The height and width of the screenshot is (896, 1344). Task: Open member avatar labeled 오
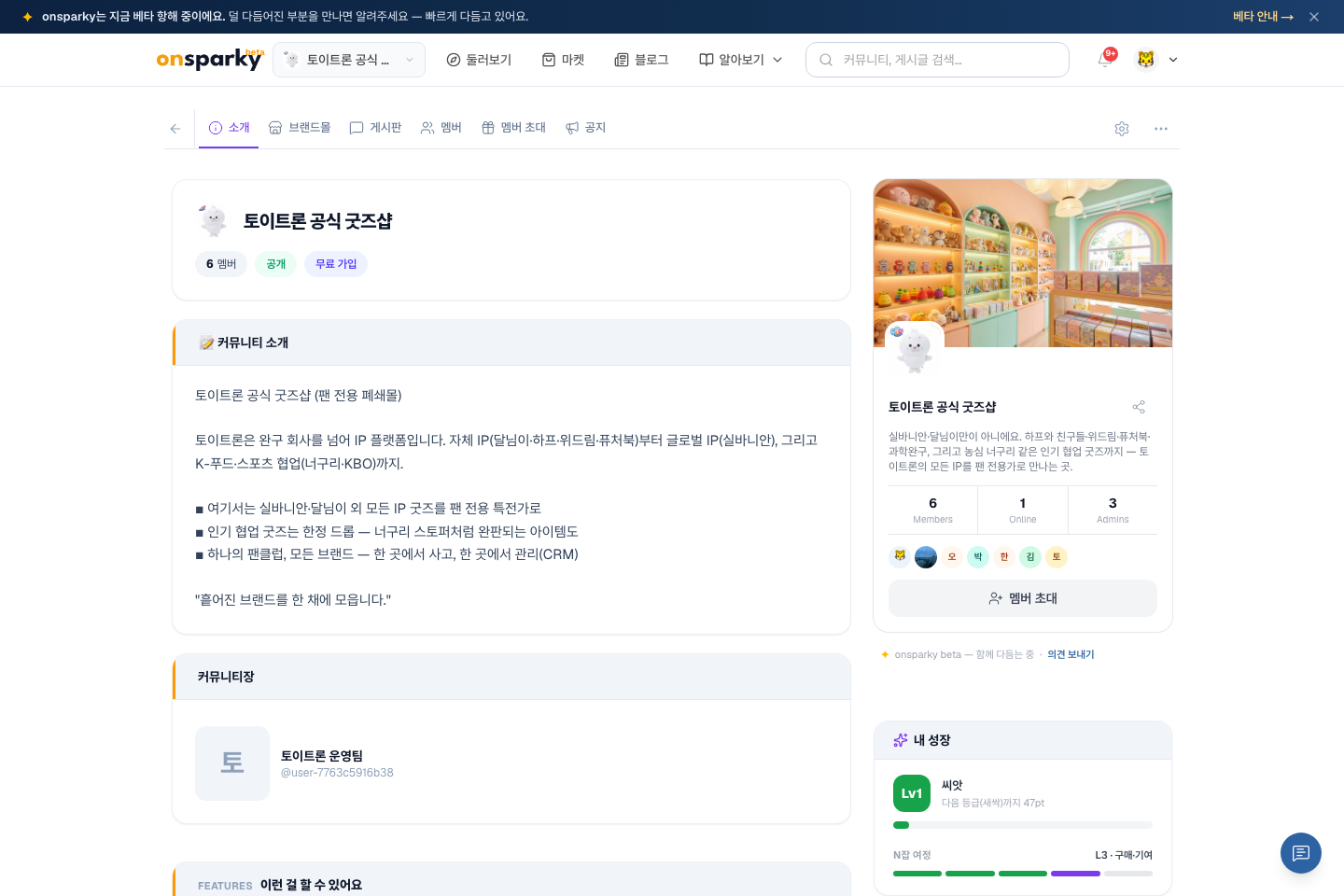point(952,557)
